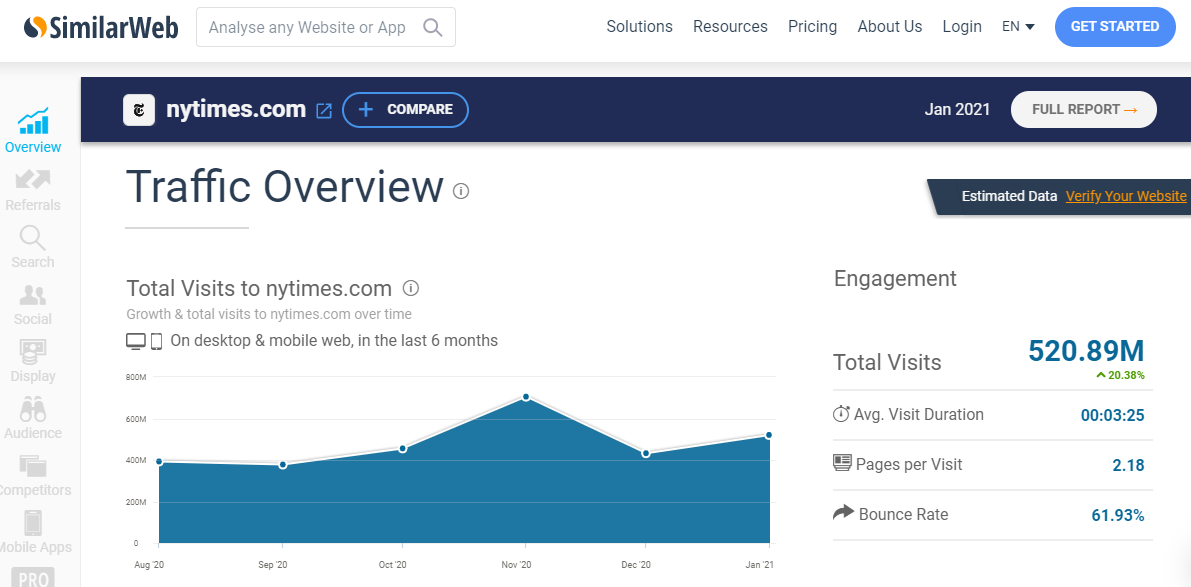Click the Dec '20 data point on chart
Viewport: 1191px width, 587px height.
point(646,453)
